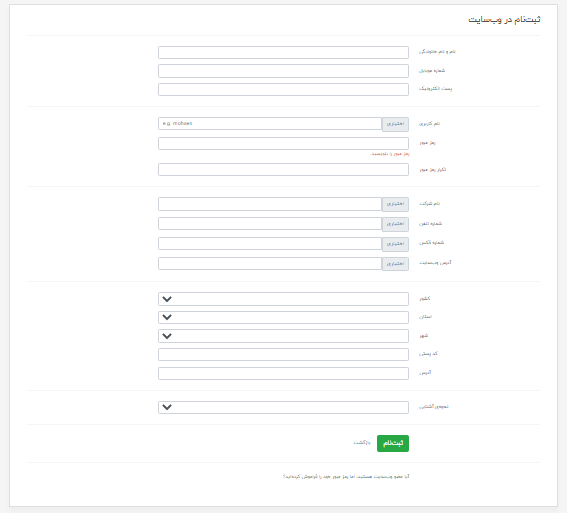
Task: Click the green ثبت‌نام register button
Action: pos(393,443)
